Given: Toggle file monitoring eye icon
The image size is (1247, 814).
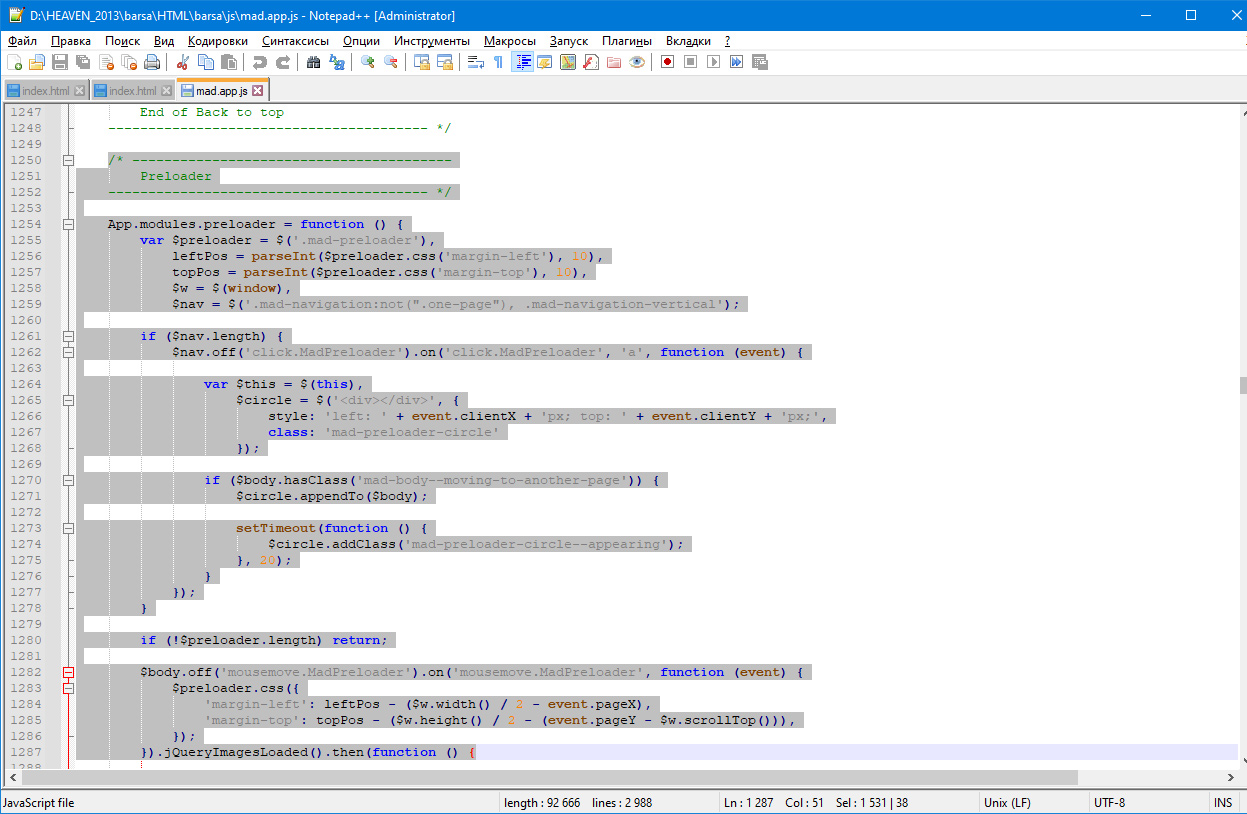Looking at the screenshot, I should click(637, 62).
